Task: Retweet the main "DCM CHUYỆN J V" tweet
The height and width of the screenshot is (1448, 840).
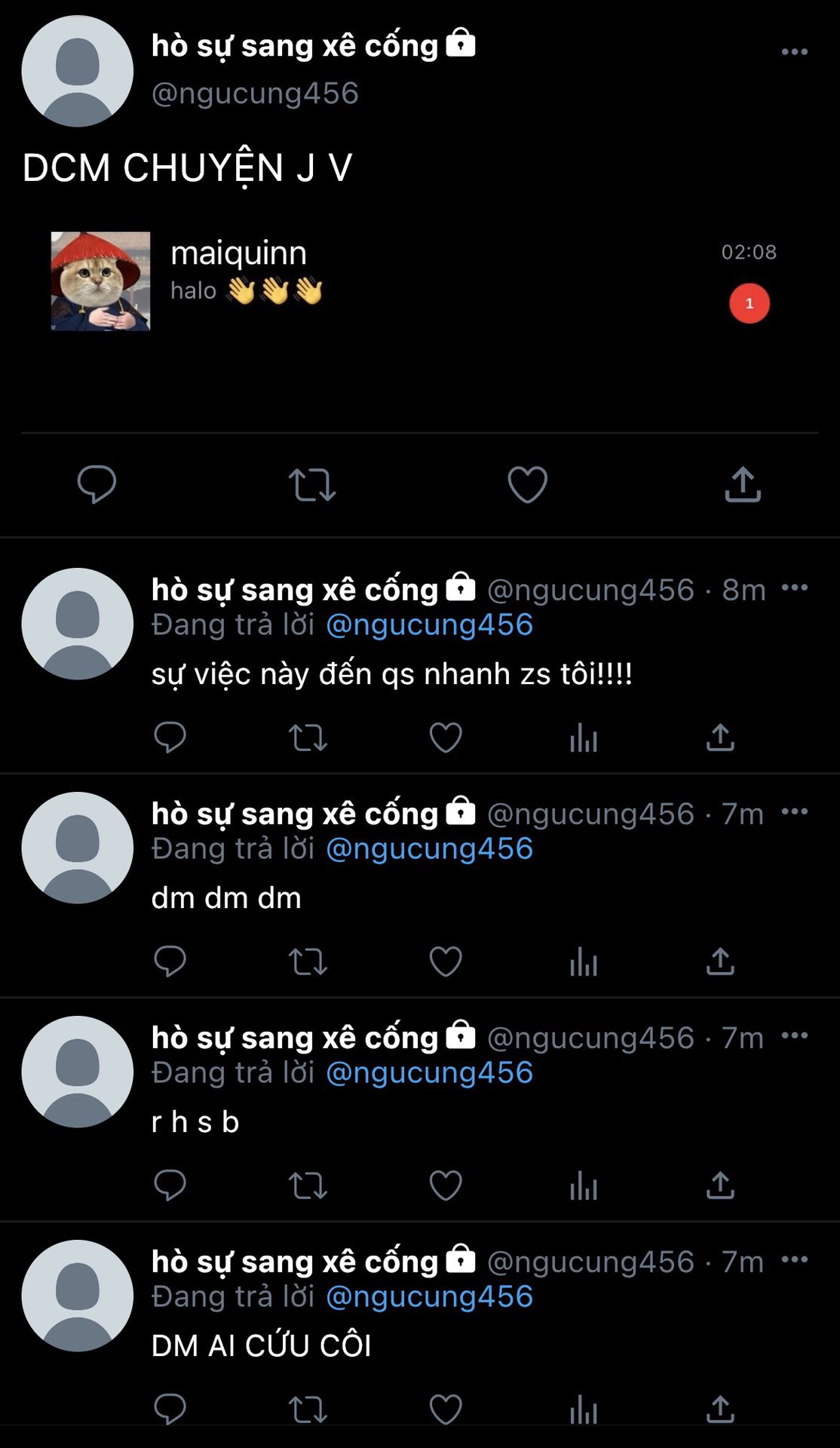Action: [x=311, y=484]
